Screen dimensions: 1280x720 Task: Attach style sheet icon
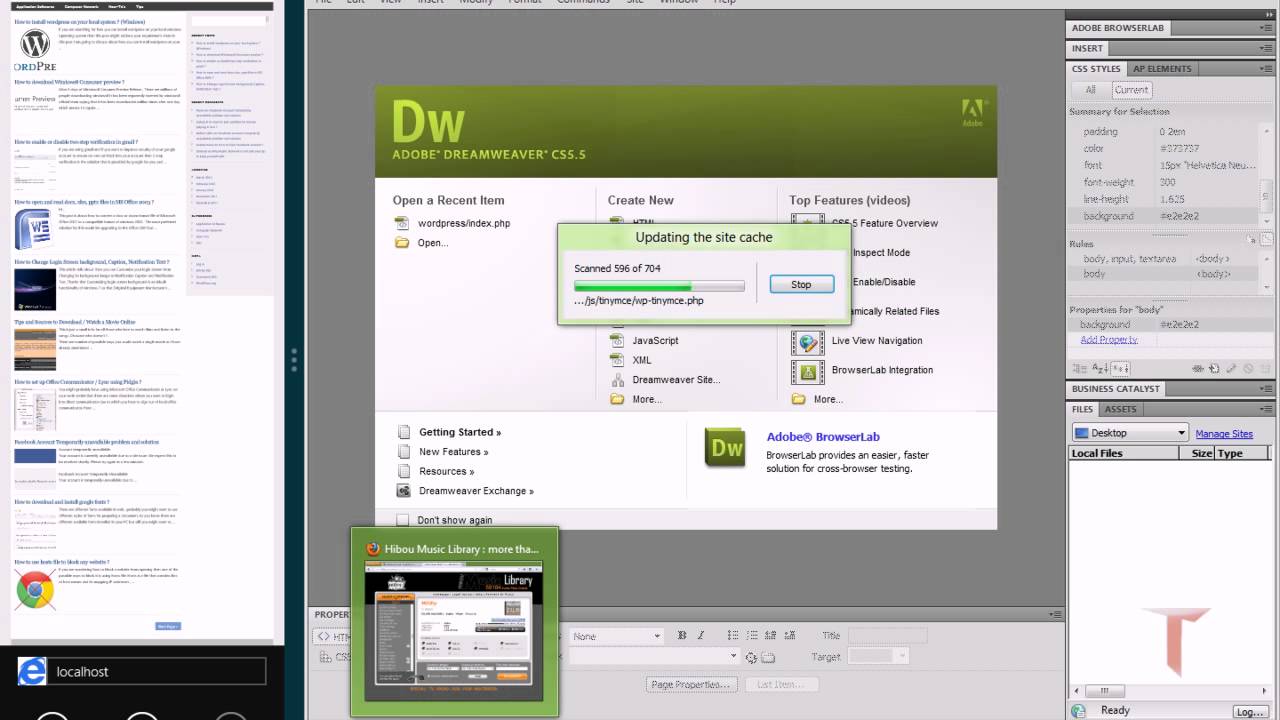[1198, 369]
